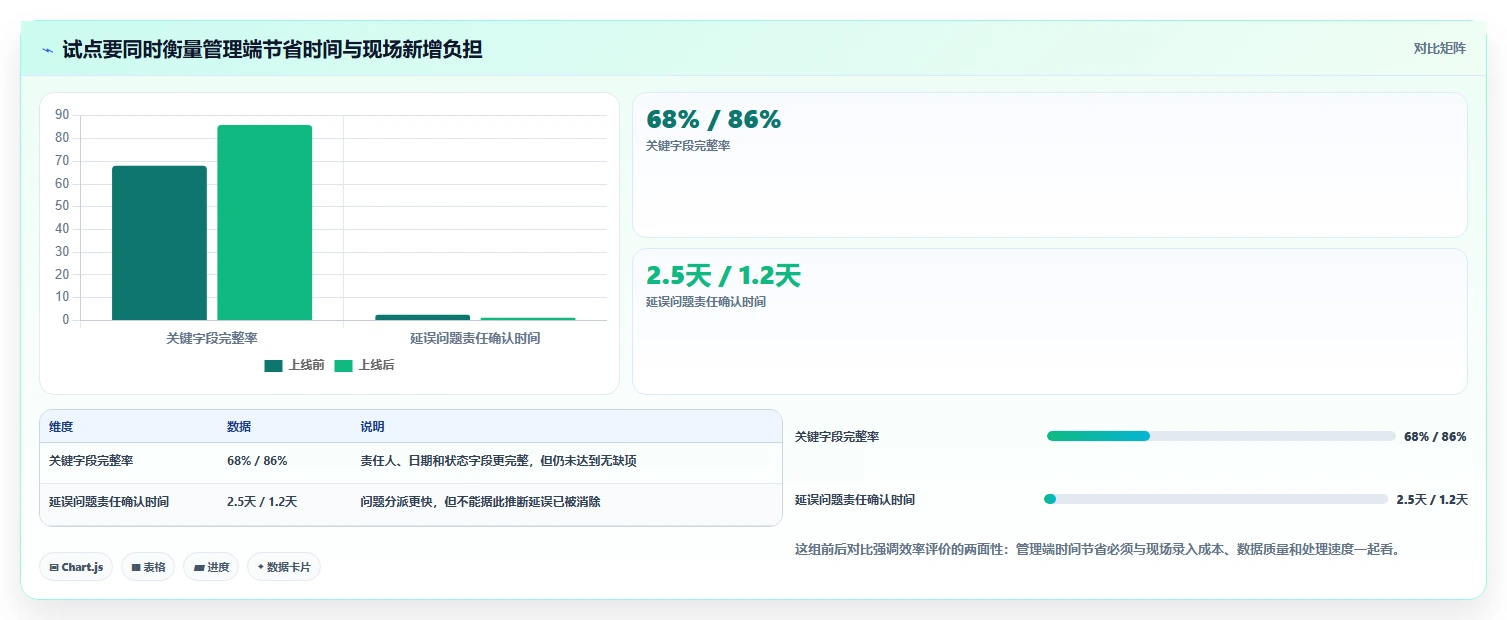
Task: Click the 上线后 bar for 关键字段完整率
Action: pos(265,222)
